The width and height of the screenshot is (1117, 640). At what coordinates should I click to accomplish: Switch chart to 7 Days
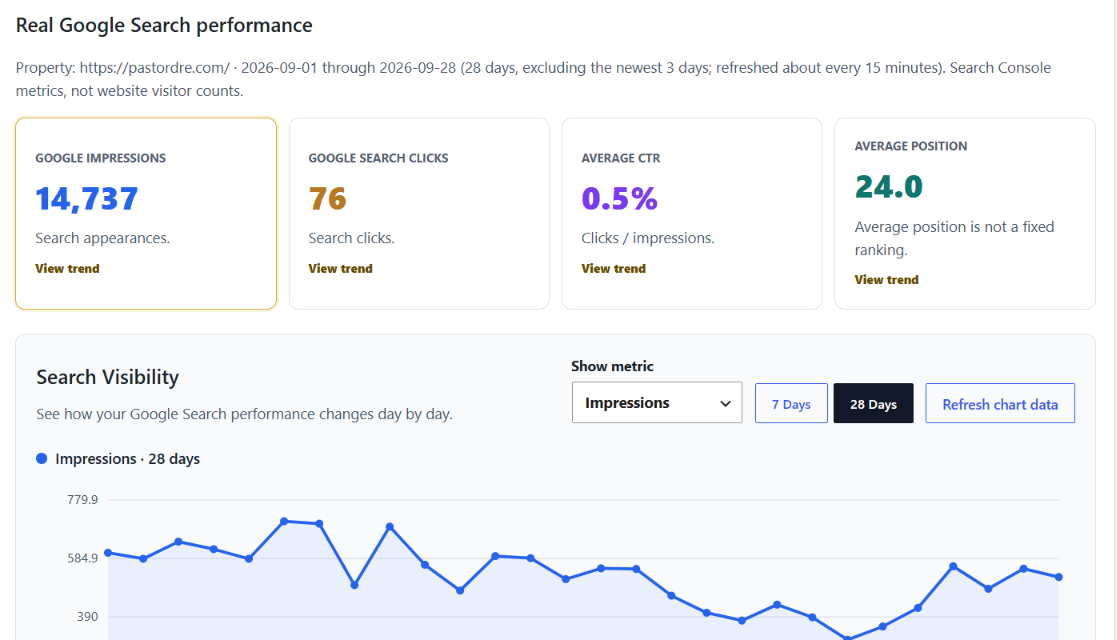[x=791, y=403]
